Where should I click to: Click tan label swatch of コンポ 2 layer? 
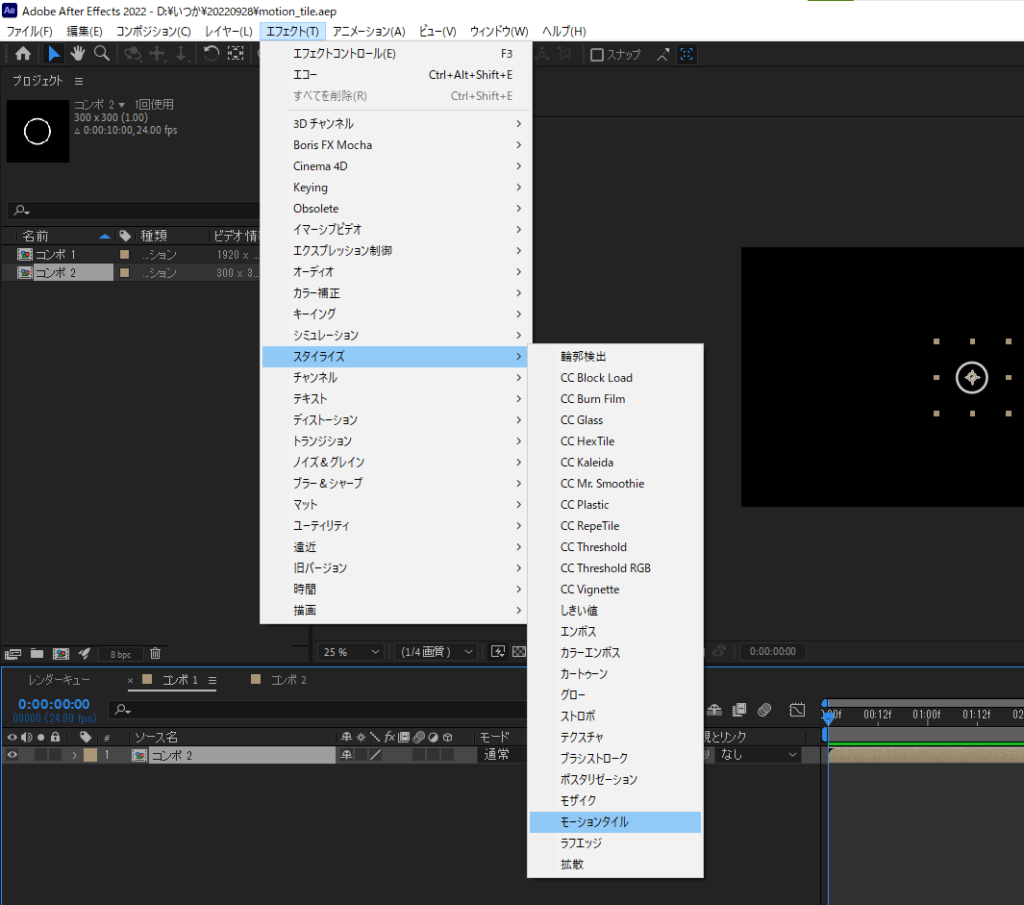pyautogui.click(x=90, y=755)
